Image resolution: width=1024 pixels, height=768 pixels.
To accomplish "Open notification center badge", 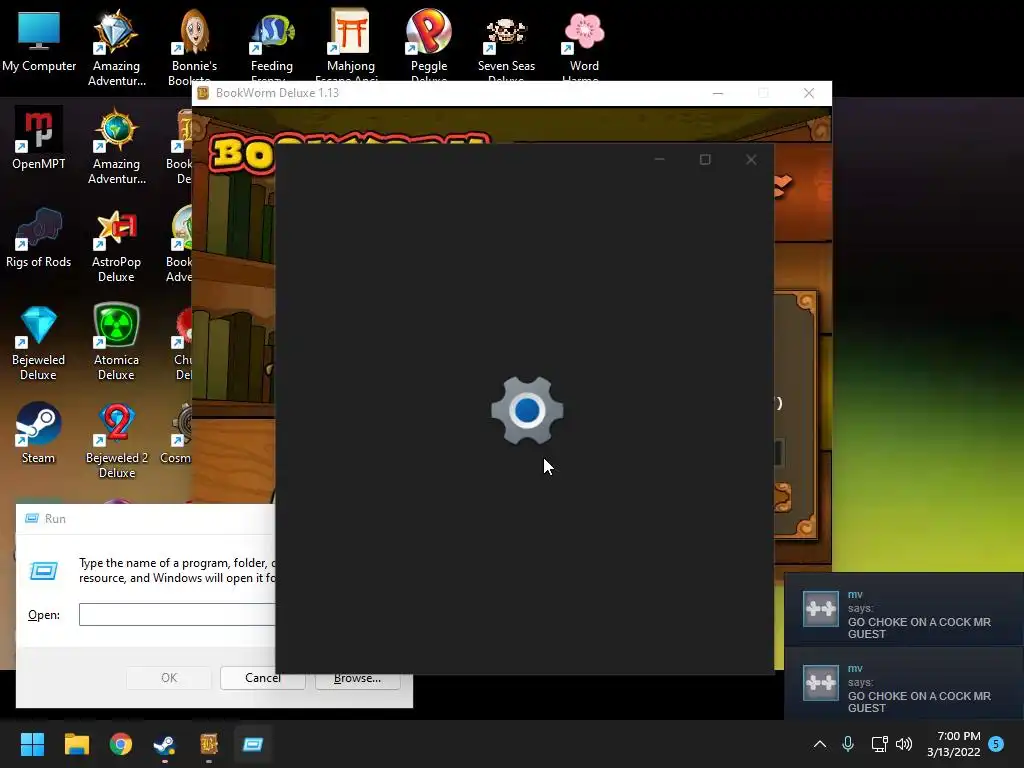I will pyautogui.click(x=996, y=743).
